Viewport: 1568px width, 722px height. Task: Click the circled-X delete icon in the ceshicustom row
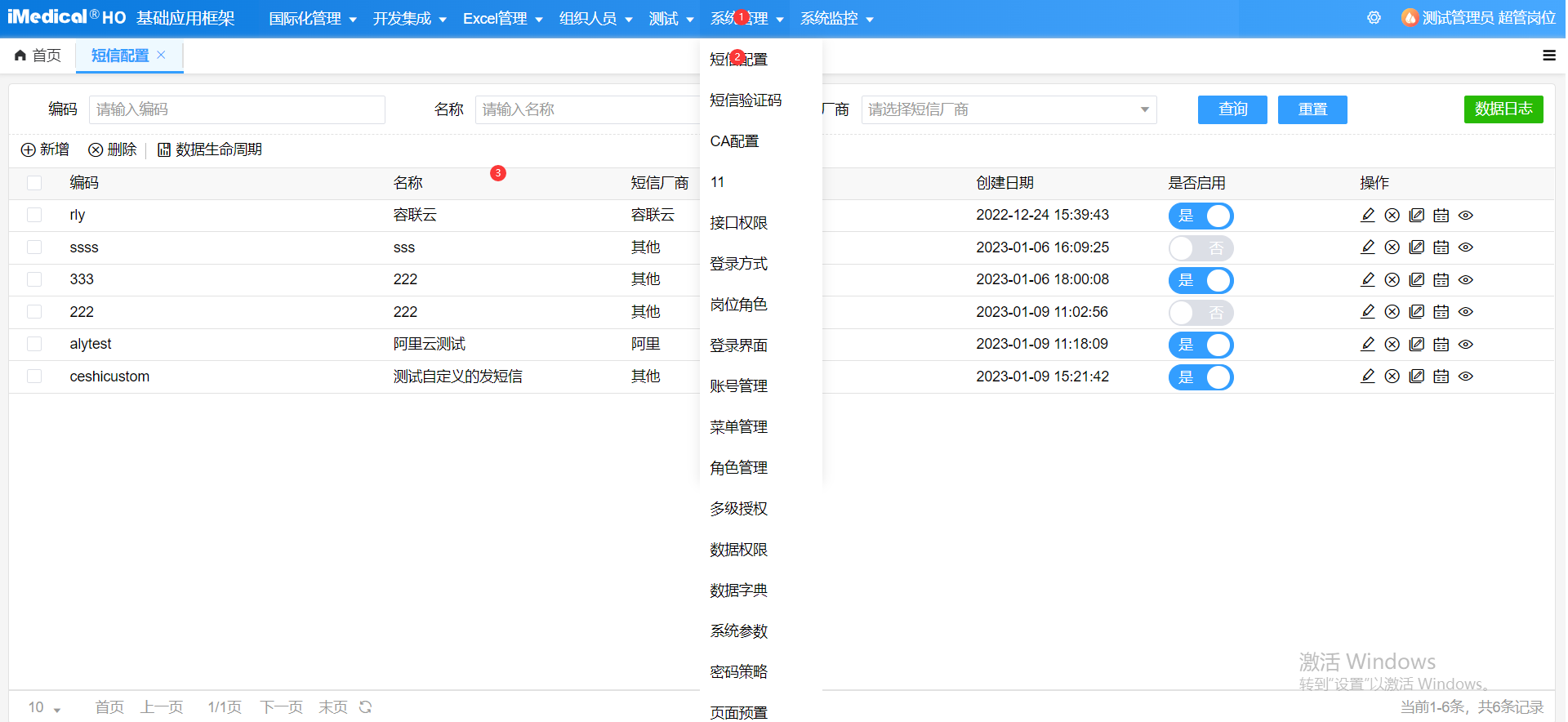(1392, 377)
